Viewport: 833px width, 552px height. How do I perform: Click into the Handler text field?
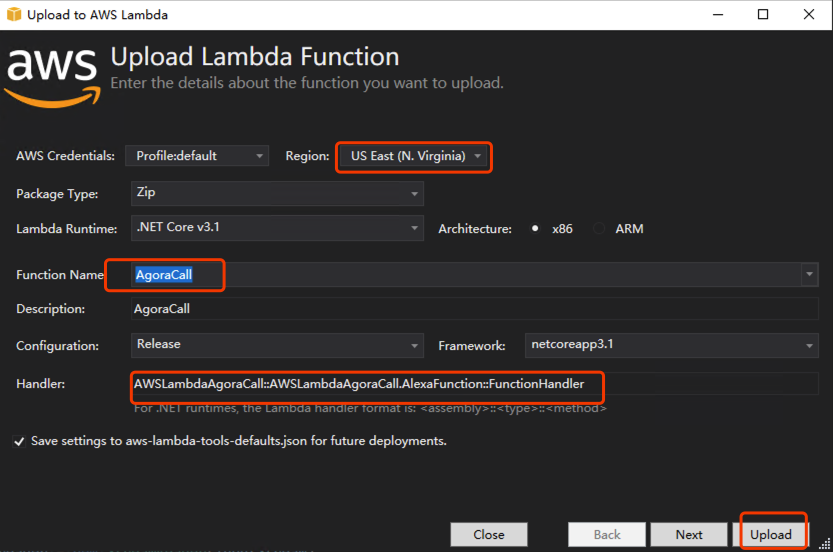474,384
